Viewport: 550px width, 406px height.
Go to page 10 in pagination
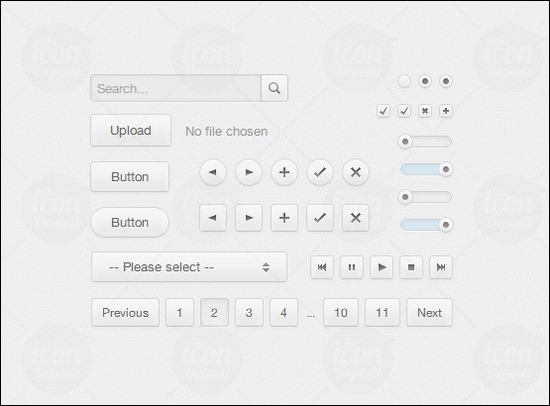click(341, 312)
